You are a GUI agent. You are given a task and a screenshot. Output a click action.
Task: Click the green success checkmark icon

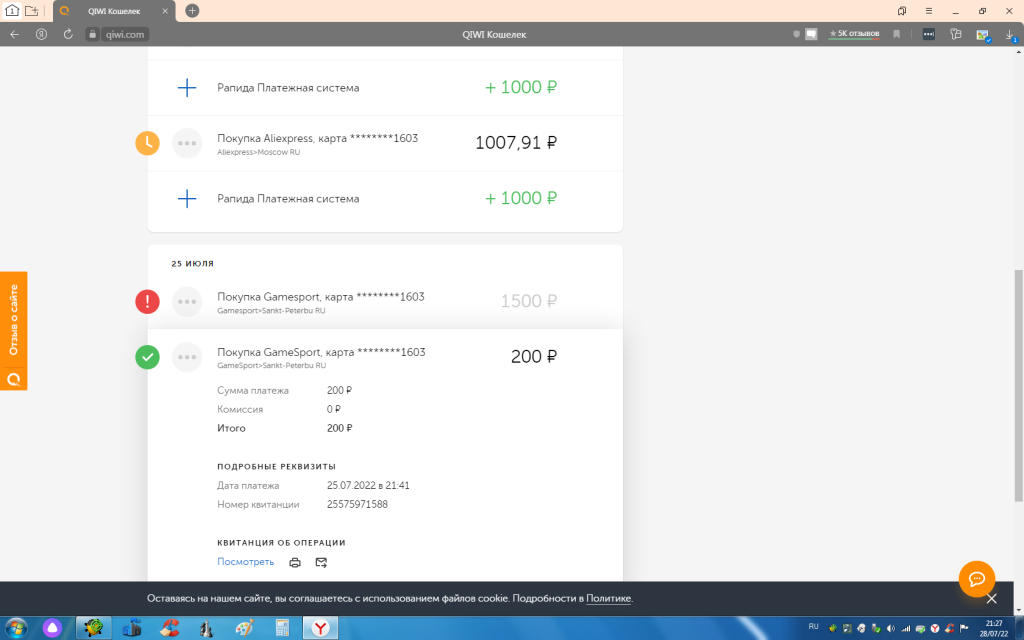pyautogui.click(x=148, y=357)
